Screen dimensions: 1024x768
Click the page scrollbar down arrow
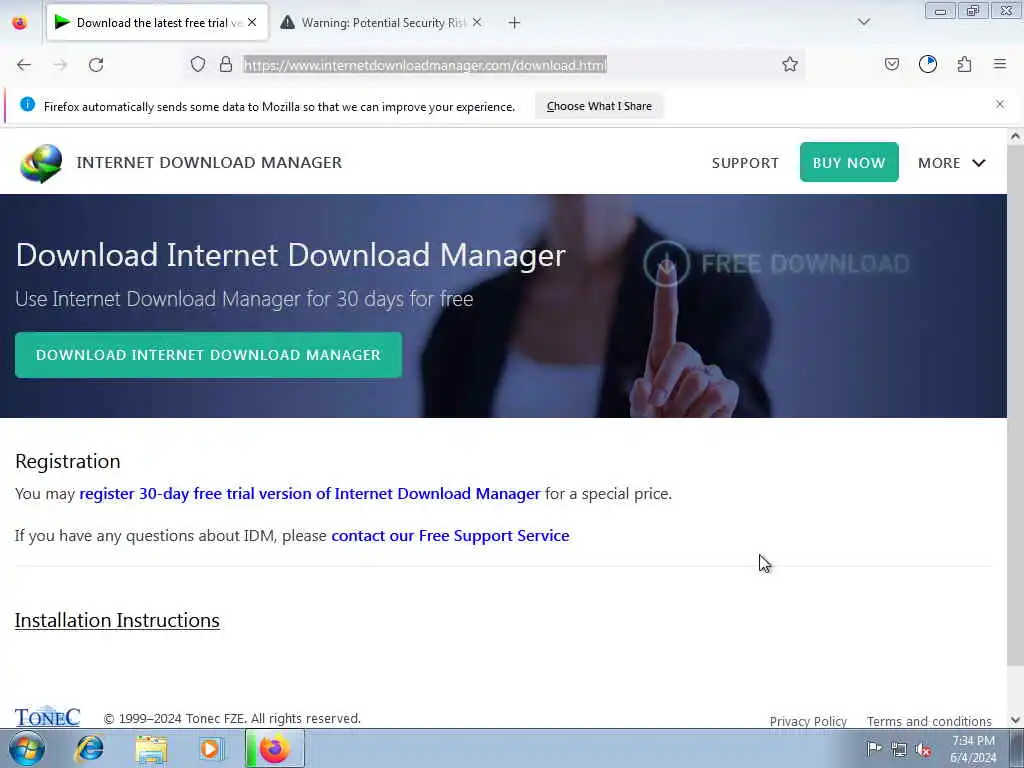1015,720
